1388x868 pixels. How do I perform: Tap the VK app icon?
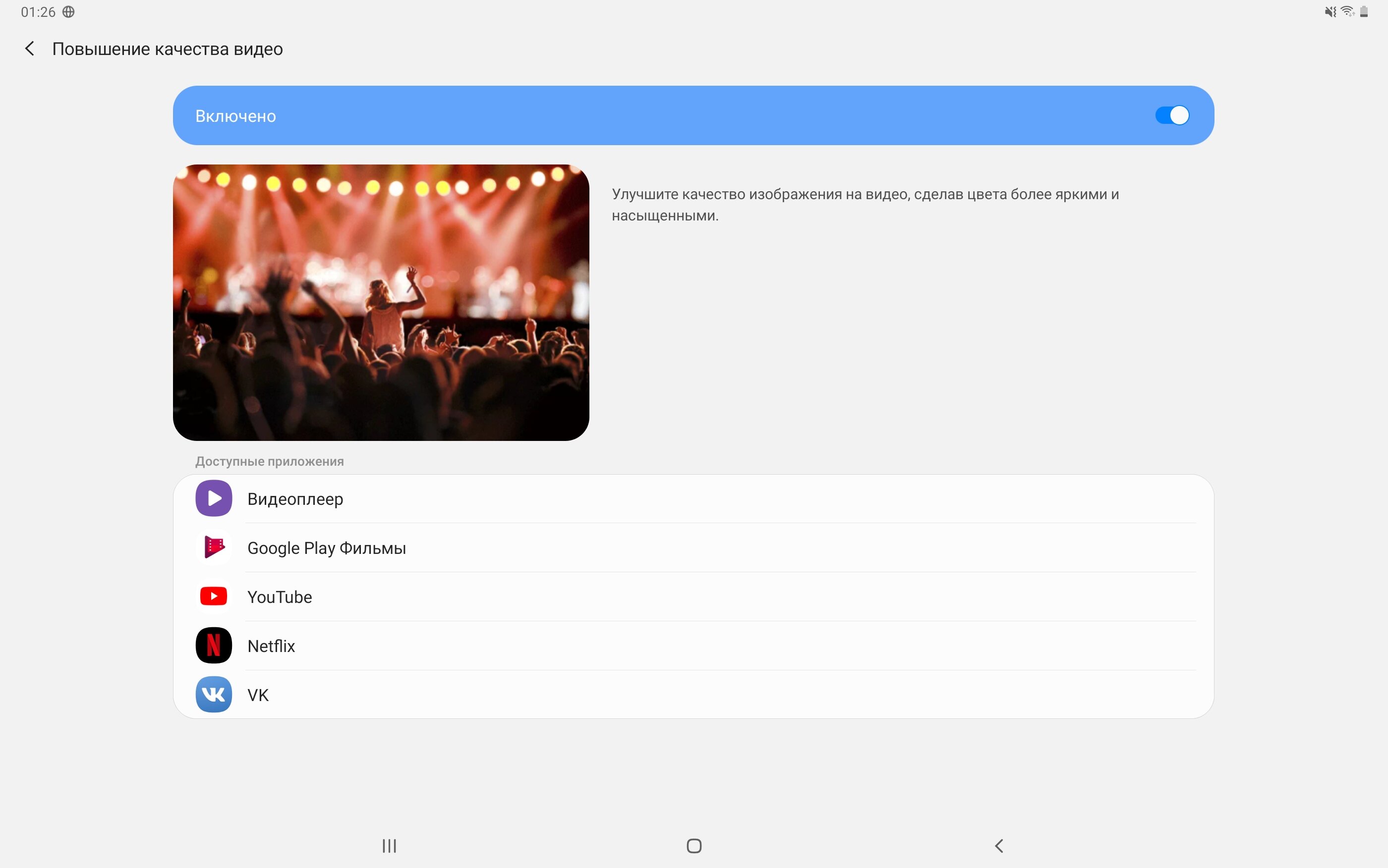click(x=214, y=695)
